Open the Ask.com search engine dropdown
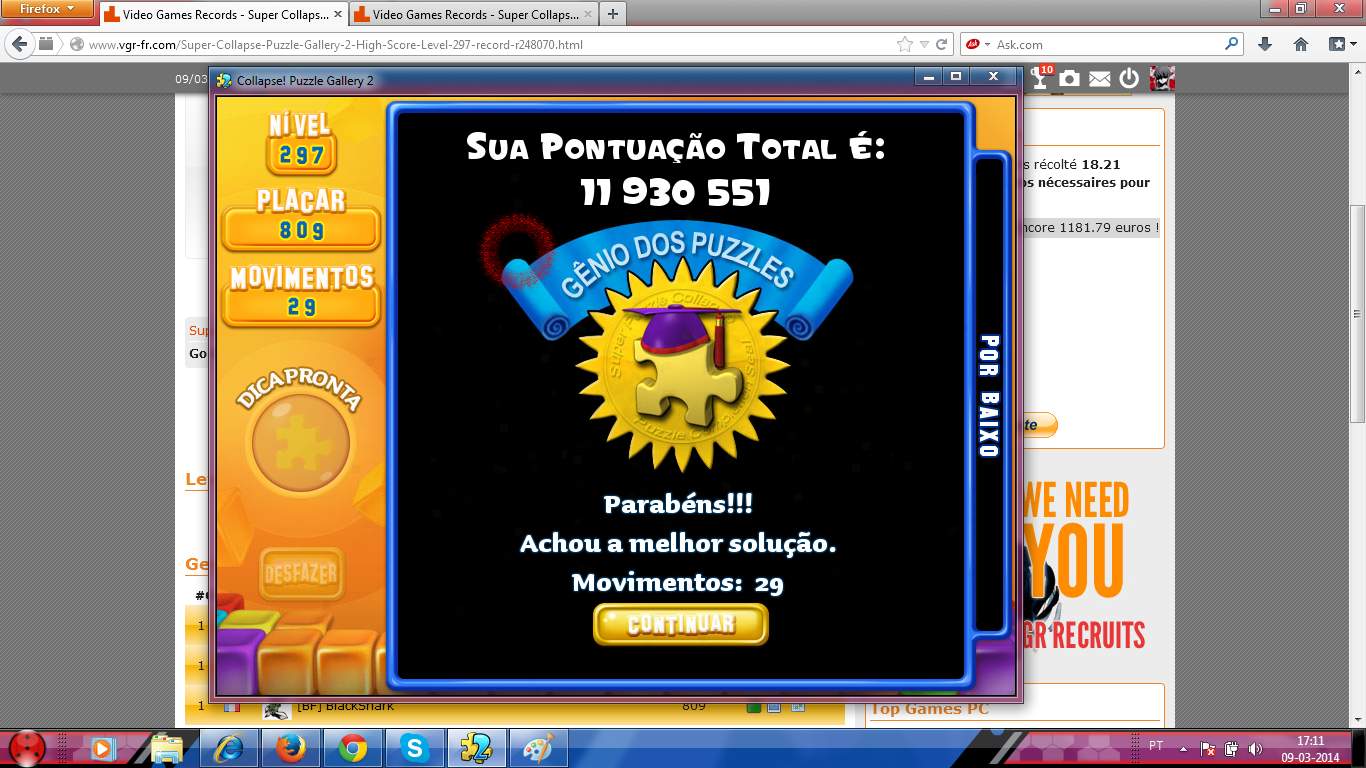The height and width of the screenshot is (768, 1366). coord(978,44)
